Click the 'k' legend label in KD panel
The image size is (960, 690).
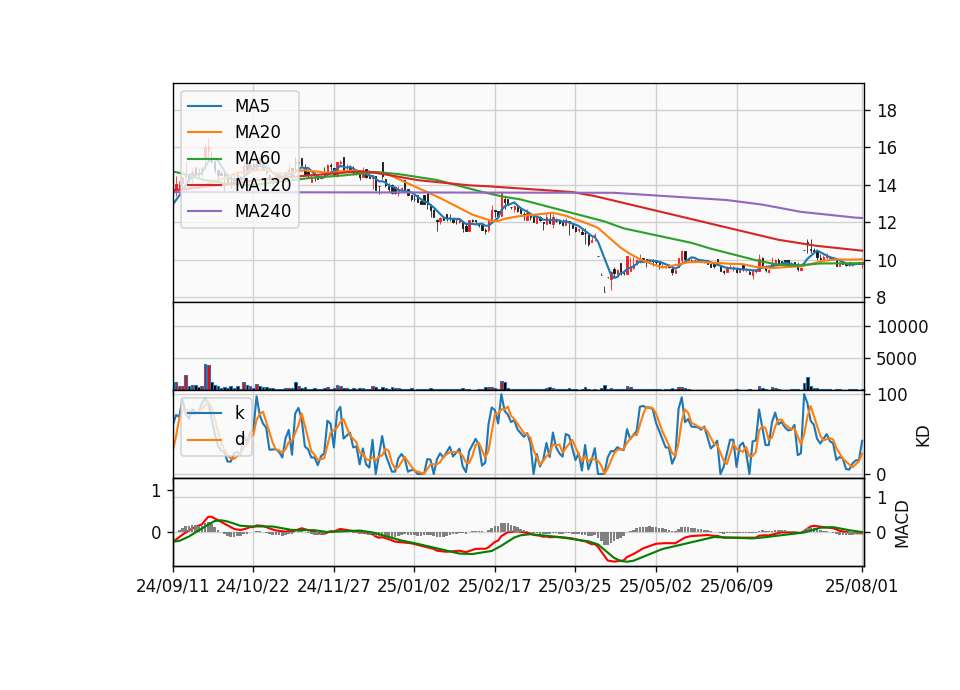coord(239,413)
